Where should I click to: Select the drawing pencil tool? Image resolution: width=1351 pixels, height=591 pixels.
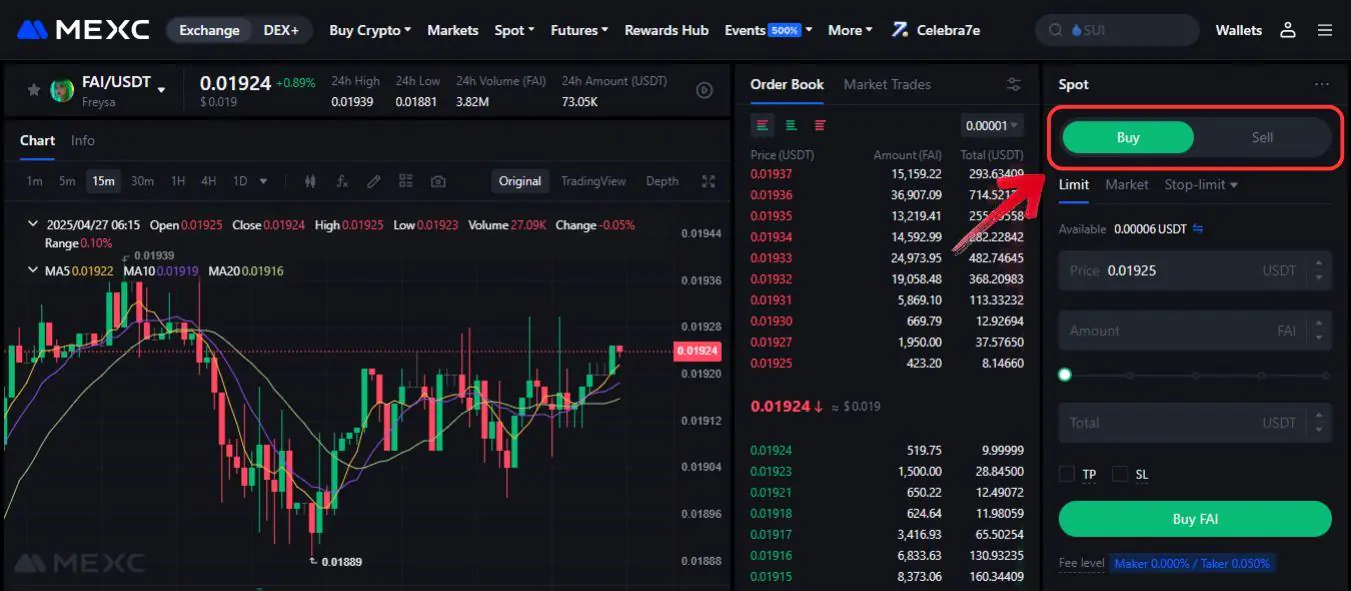(x=373, y=182)
